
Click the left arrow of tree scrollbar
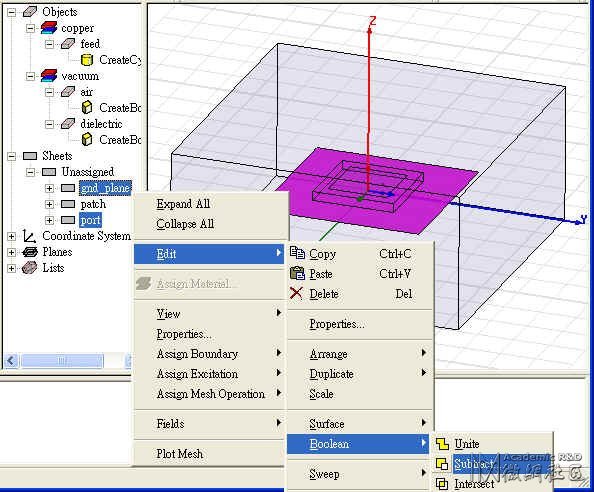tap(11, 360)
